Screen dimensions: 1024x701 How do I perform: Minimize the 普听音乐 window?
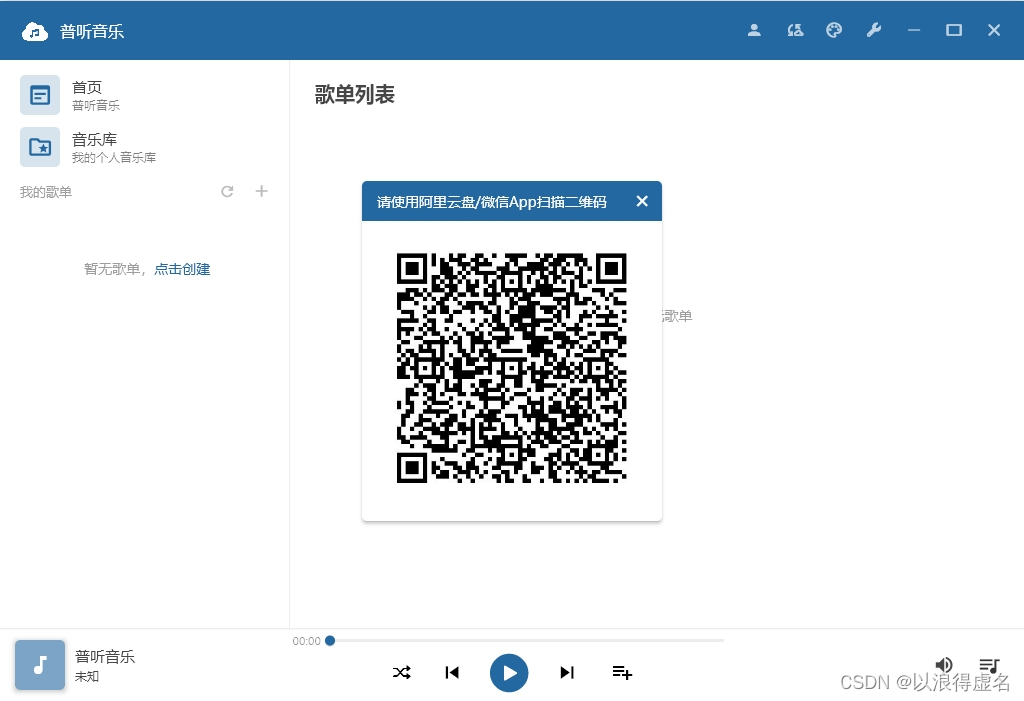pyautogui.click(x=914, y=30)
